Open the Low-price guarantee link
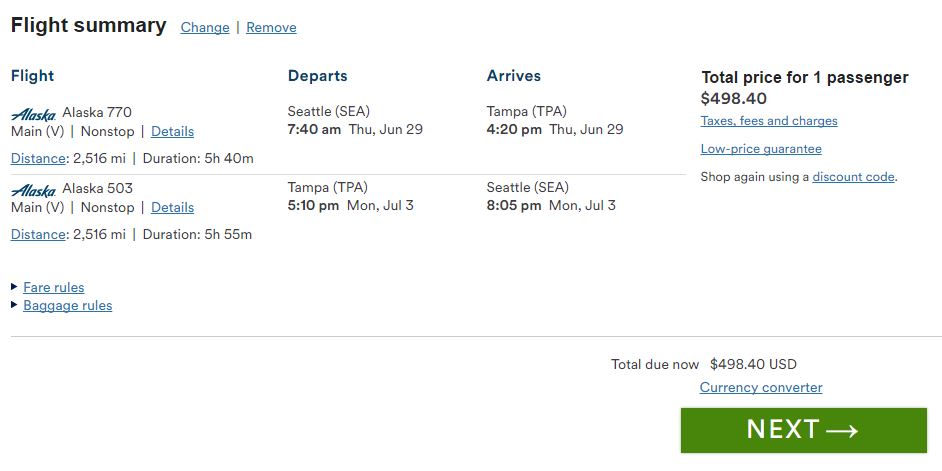 click(x=761, y=149)
